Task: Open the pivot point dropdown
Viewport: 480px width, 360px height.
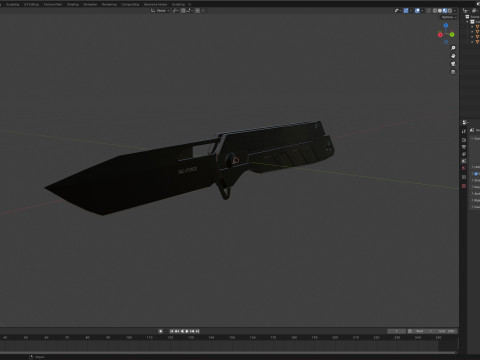Action: click(x=175, y=11)
